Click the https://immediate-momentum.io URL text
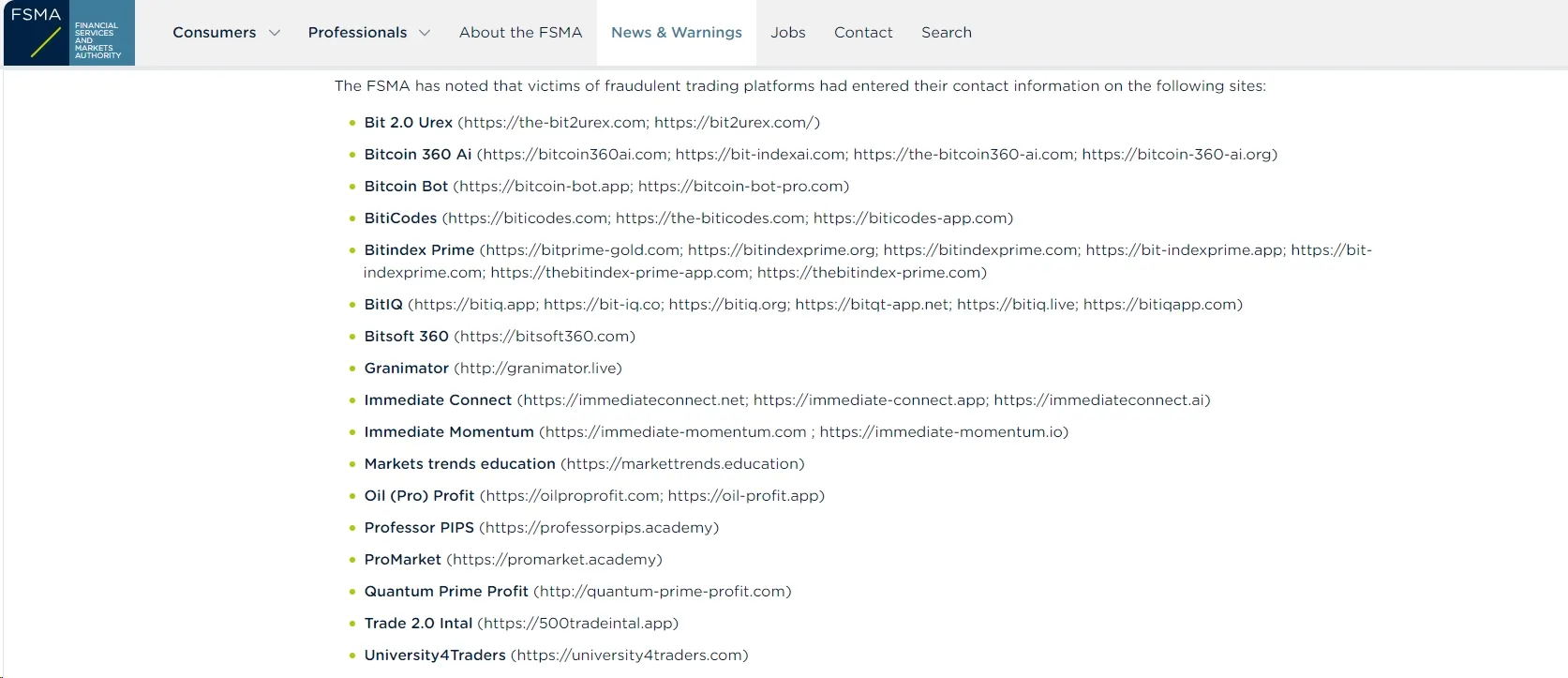Image resolution: width=1568 pixels, height=678 pixels. point(941,432)
